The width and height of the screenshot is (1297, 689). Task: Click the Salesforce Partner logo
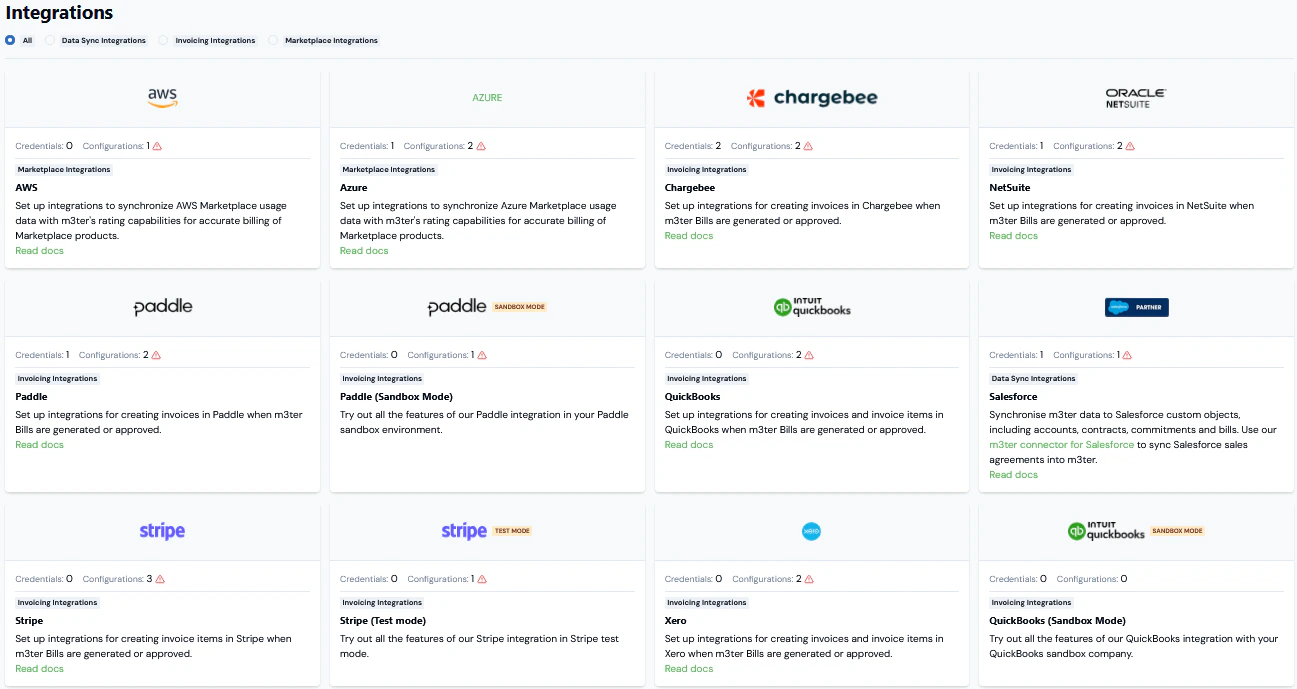point(1137,307)
